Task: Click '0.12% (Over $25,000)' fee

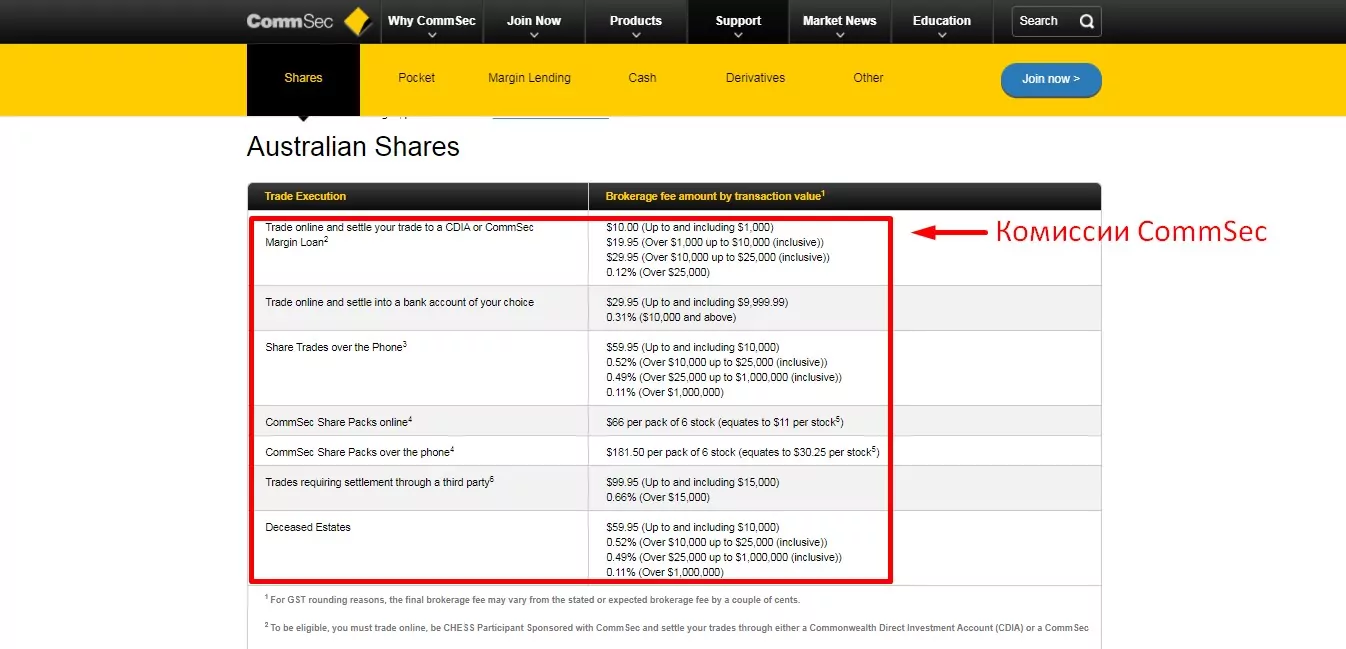Action: coord(657,272)
